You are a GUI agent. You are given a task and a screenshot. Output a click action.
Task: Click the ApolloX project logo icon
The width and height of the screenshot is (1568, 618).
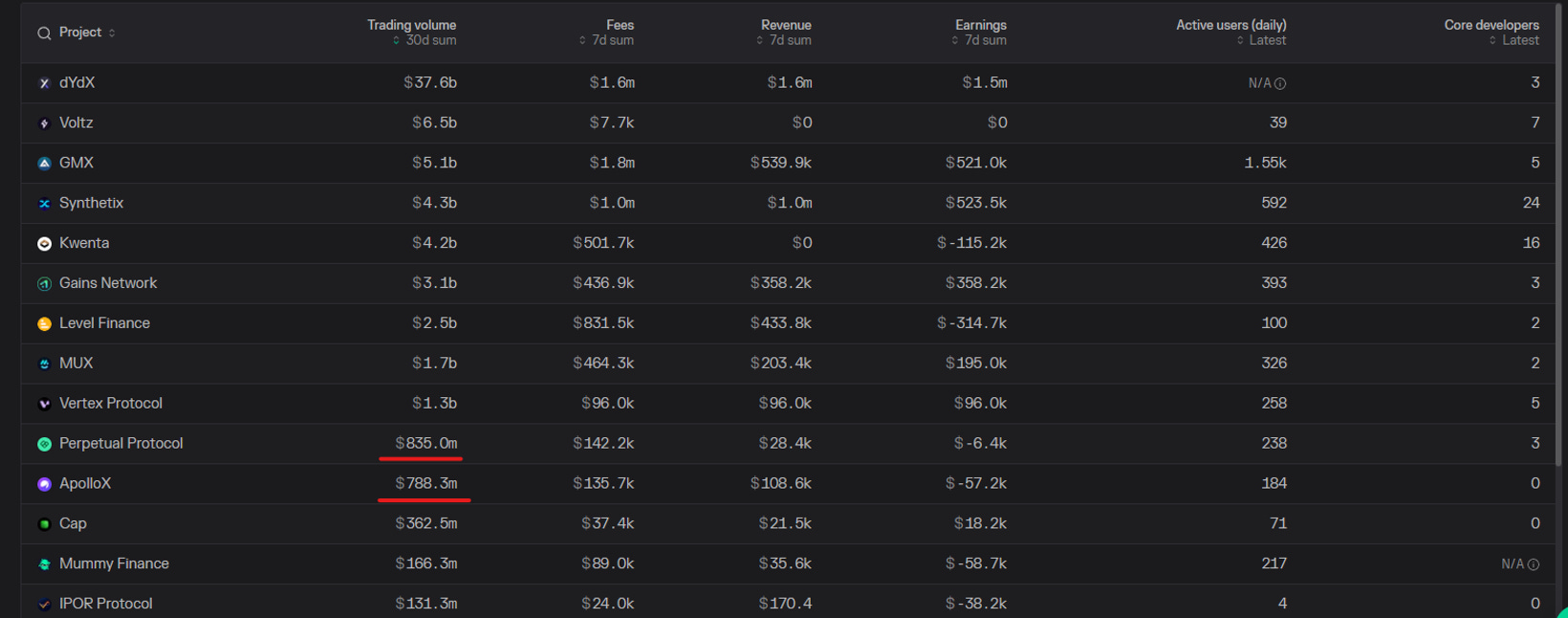(x=44, y=485)
